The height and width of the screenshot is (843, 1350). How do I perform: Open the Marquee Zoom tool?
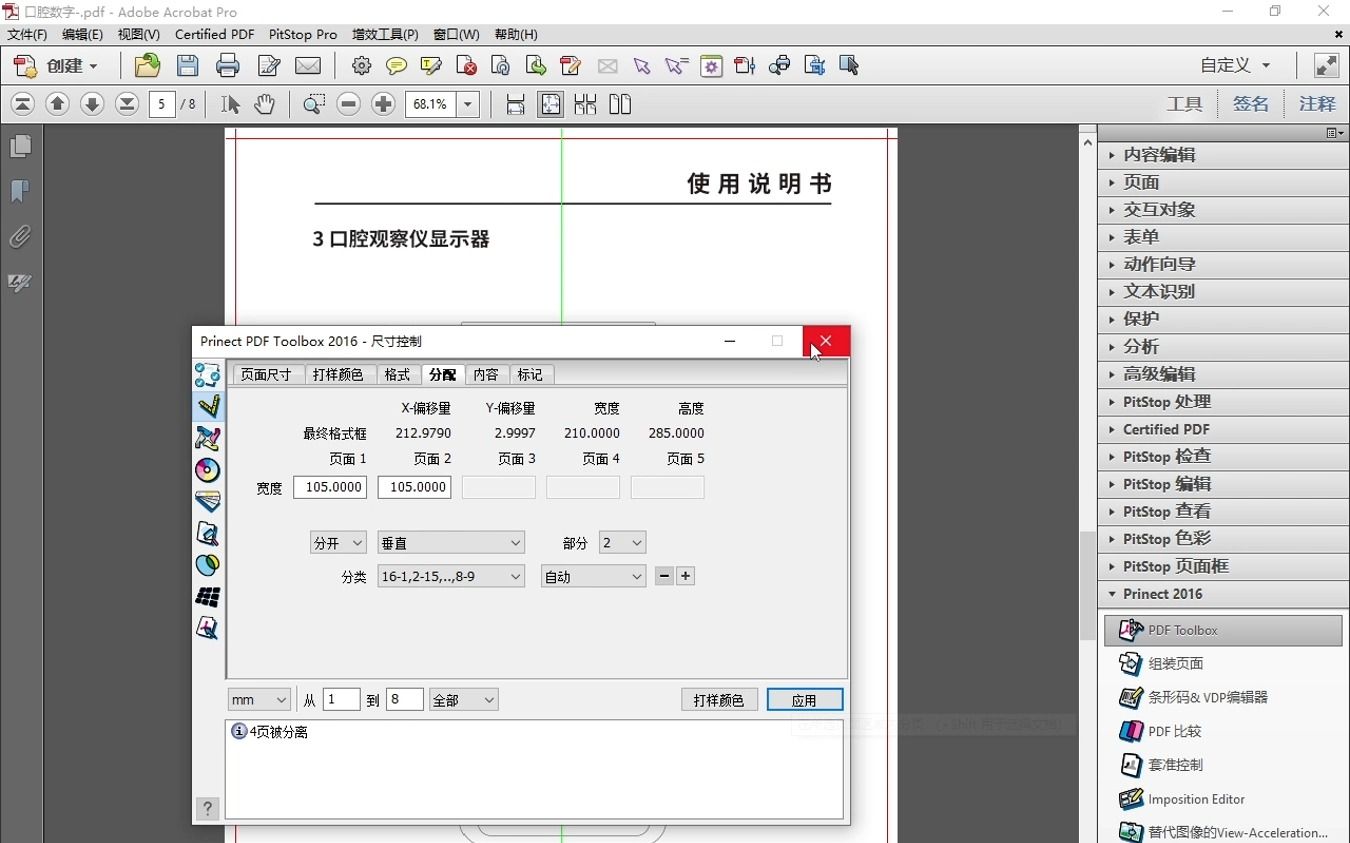coord(314,103)
